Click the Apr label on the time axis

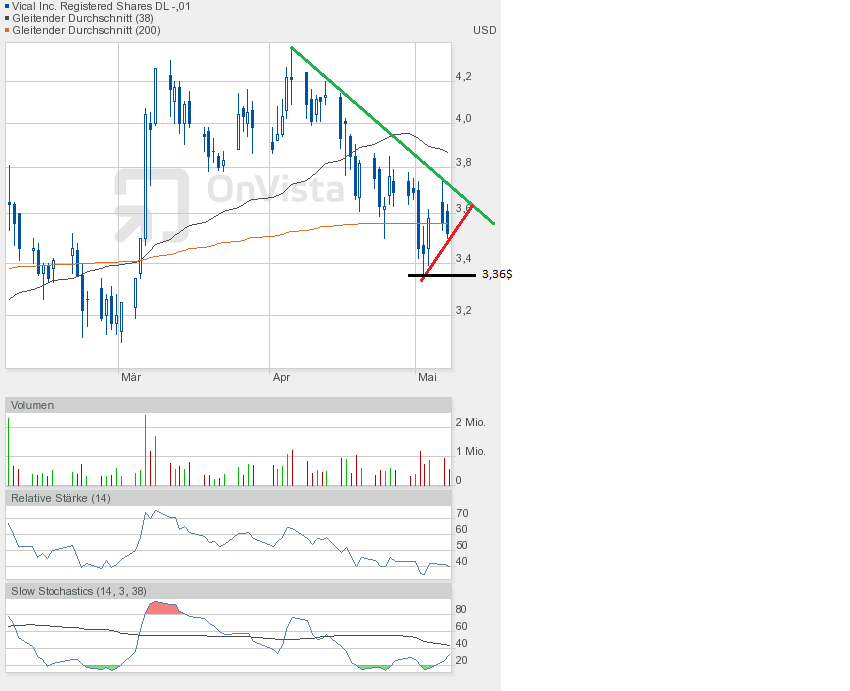(x=281, y=378)
